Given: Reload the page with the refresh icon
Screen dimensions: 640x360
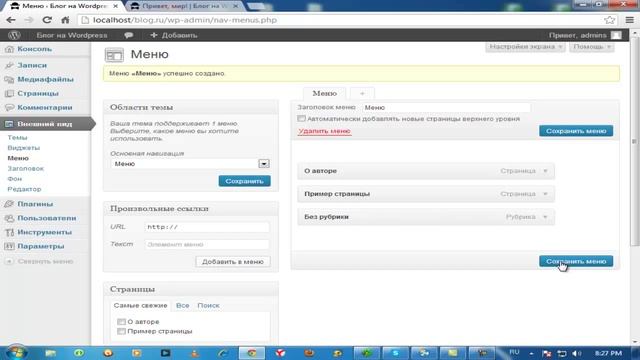Looking at the screenshot, I should click(47, 20).
